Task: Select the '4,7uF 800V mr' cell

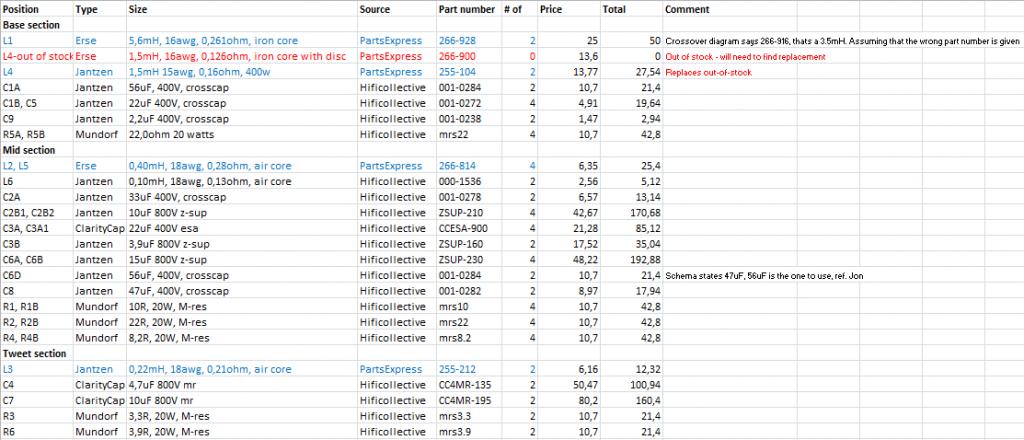Action: point(242,385)
